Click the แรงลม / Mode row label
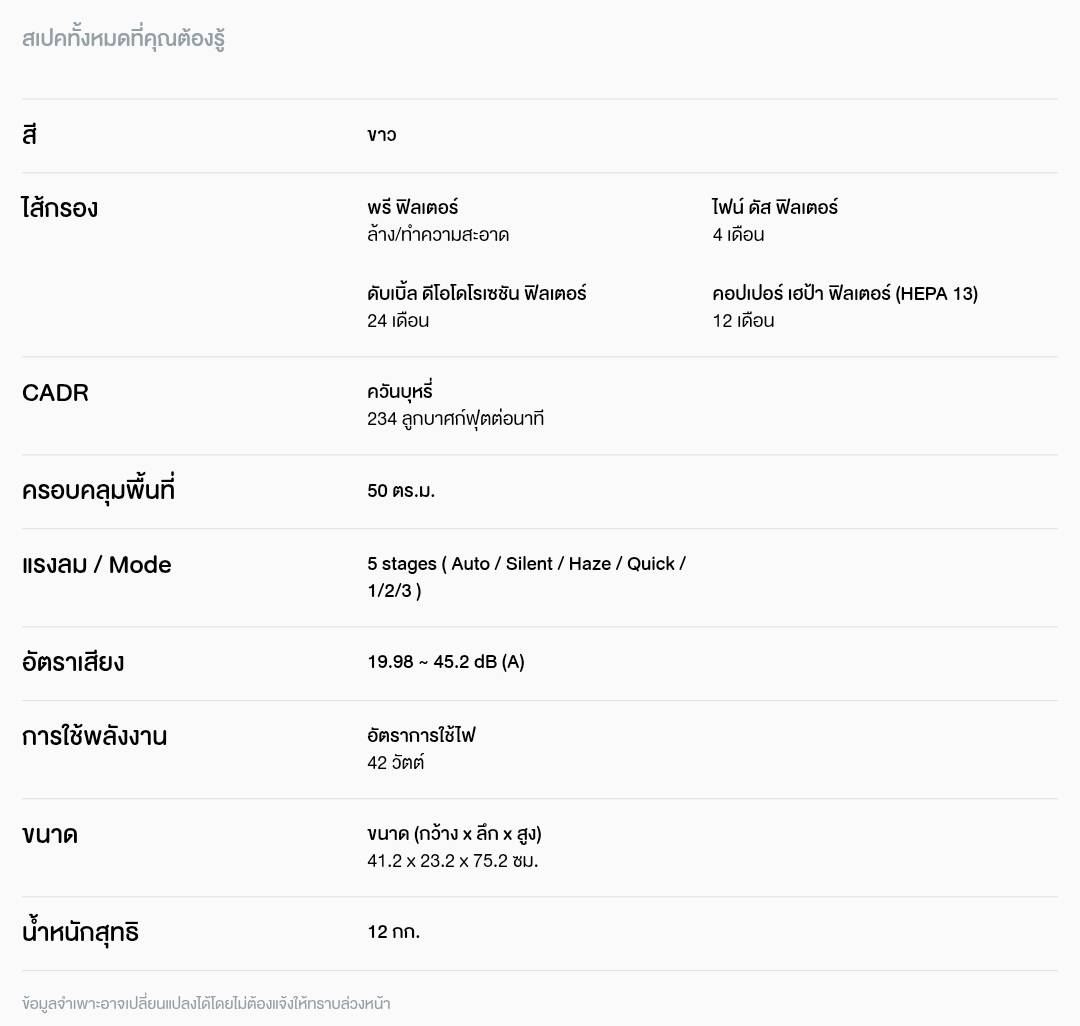 pos(96,565)
